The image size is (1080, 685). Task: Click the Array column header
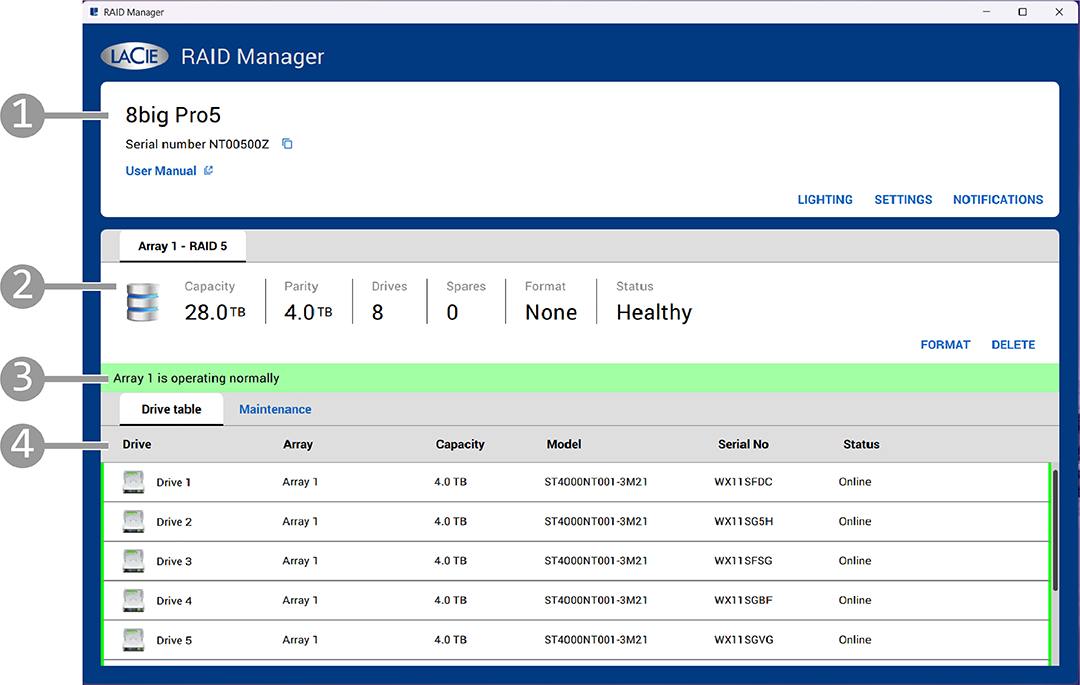298,445
